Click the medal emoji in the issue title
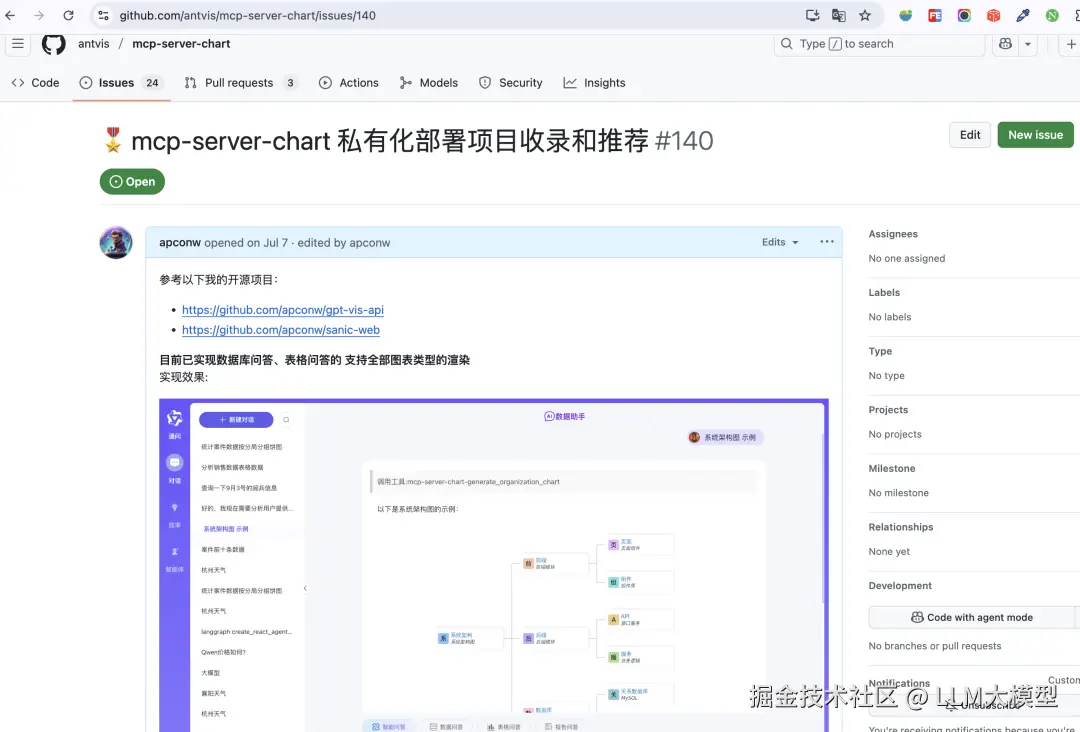Viewport: 1080px width, 732px height. click(x=113, y=140)
